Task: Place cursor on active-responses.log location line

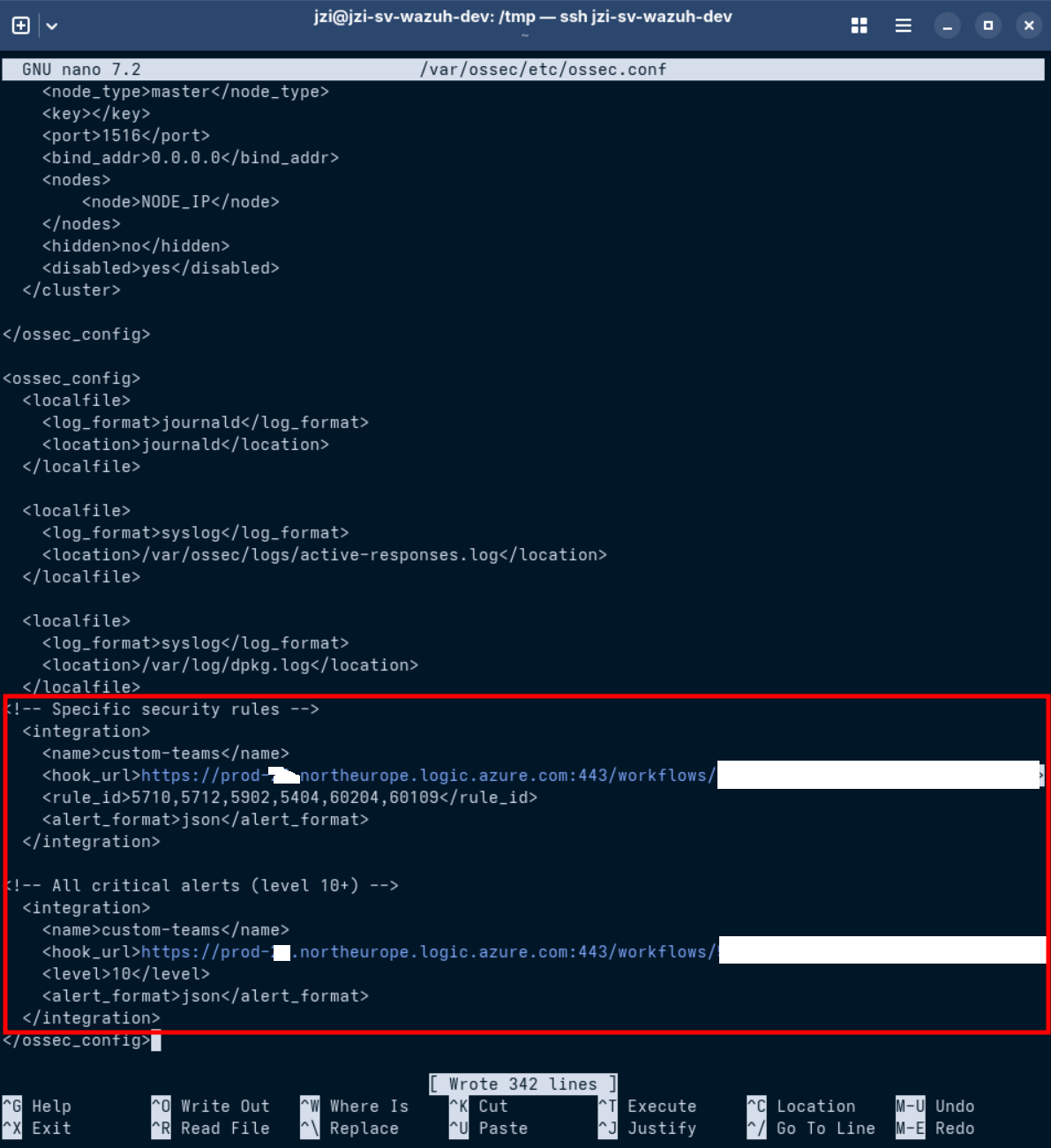Action: click(x=325, y=555)
